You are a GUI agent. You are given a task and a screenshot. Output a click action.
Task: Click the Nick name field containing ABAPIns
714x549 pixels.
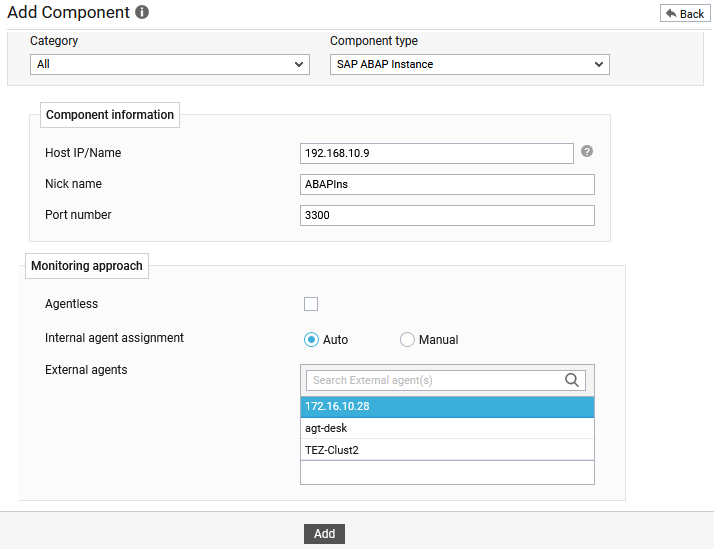(447, 184)
